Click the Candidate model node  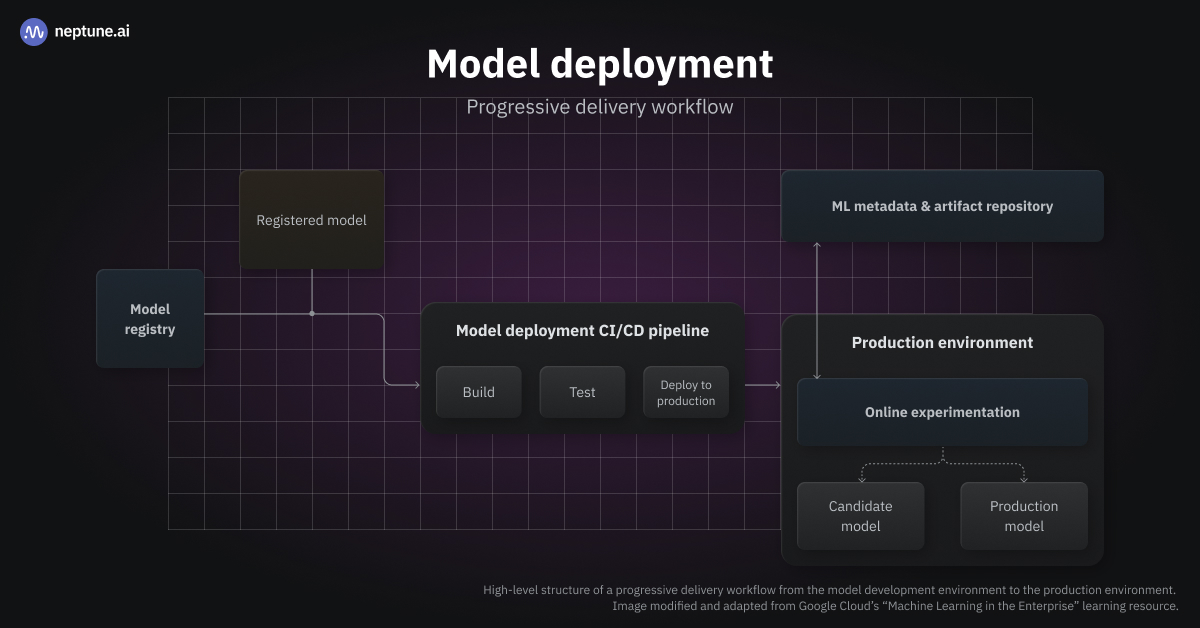pos(860,516)
